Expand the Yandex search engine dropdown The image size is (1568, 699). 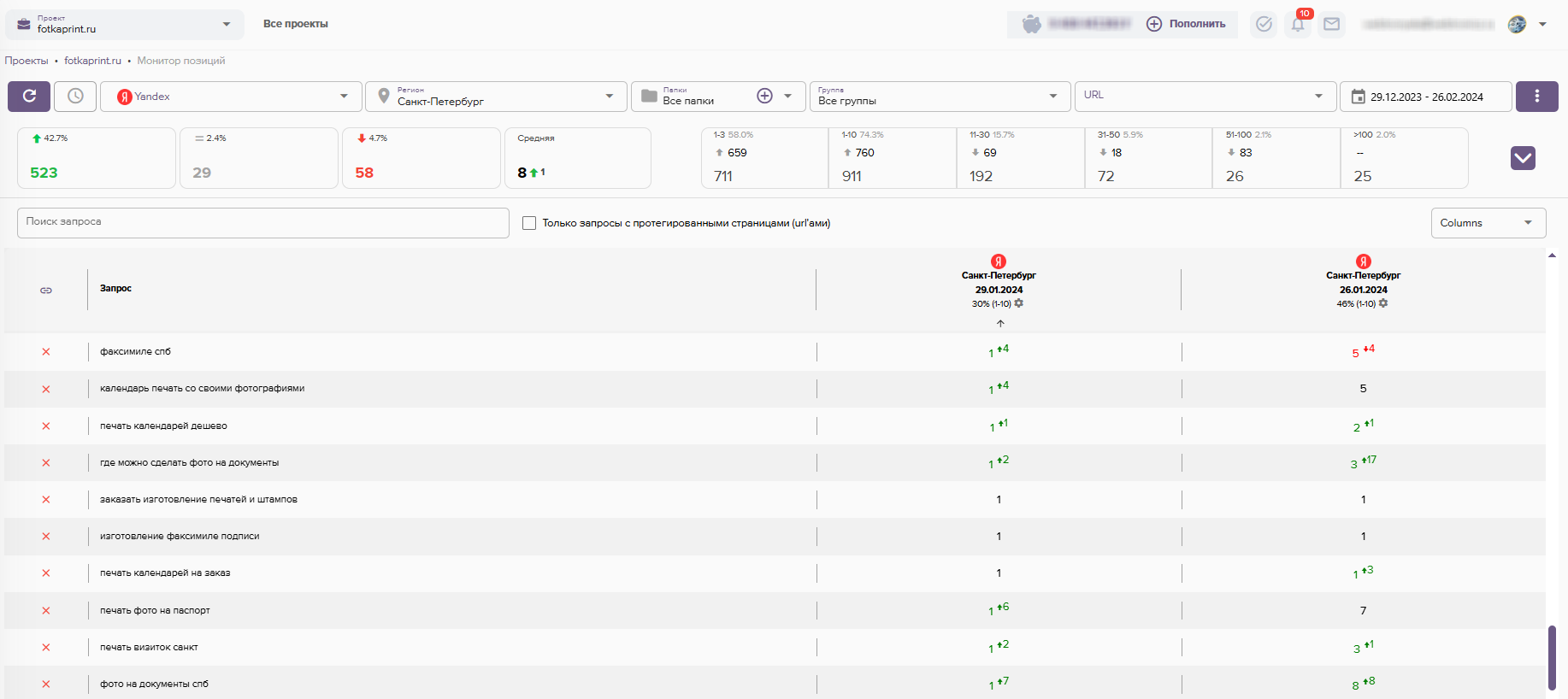click(231, 97)
